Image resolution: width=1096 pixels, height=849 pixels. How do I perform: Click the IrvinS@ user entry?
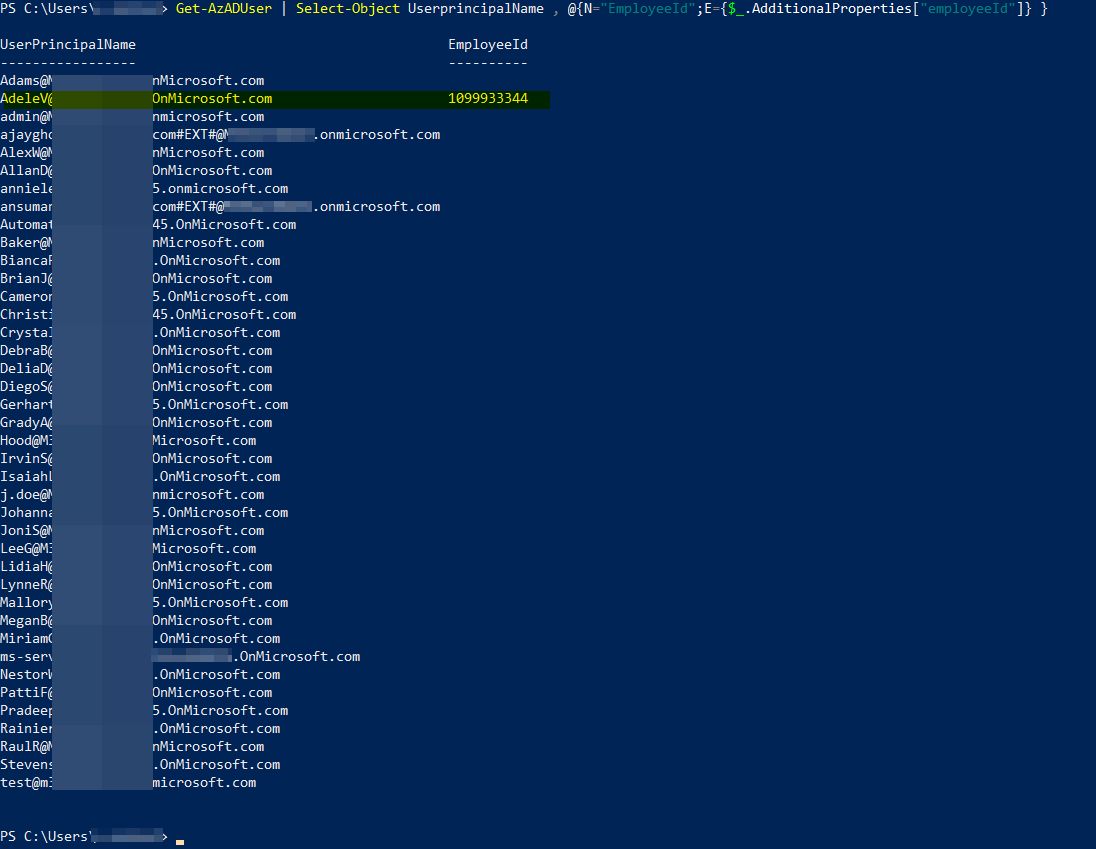(x=136, y=458)
